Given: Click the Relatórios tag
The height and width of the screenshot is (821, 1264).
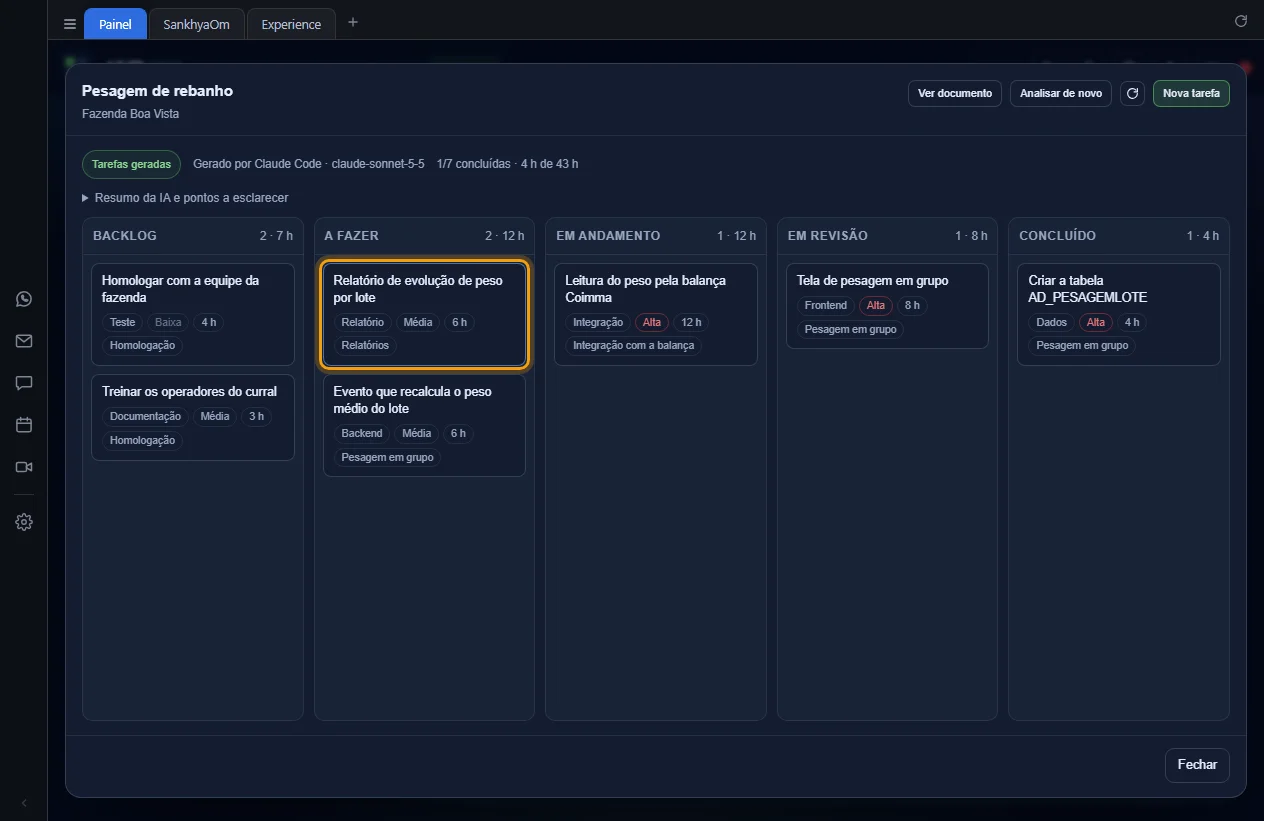Looking at the screenshot, I should click(365, 346).
